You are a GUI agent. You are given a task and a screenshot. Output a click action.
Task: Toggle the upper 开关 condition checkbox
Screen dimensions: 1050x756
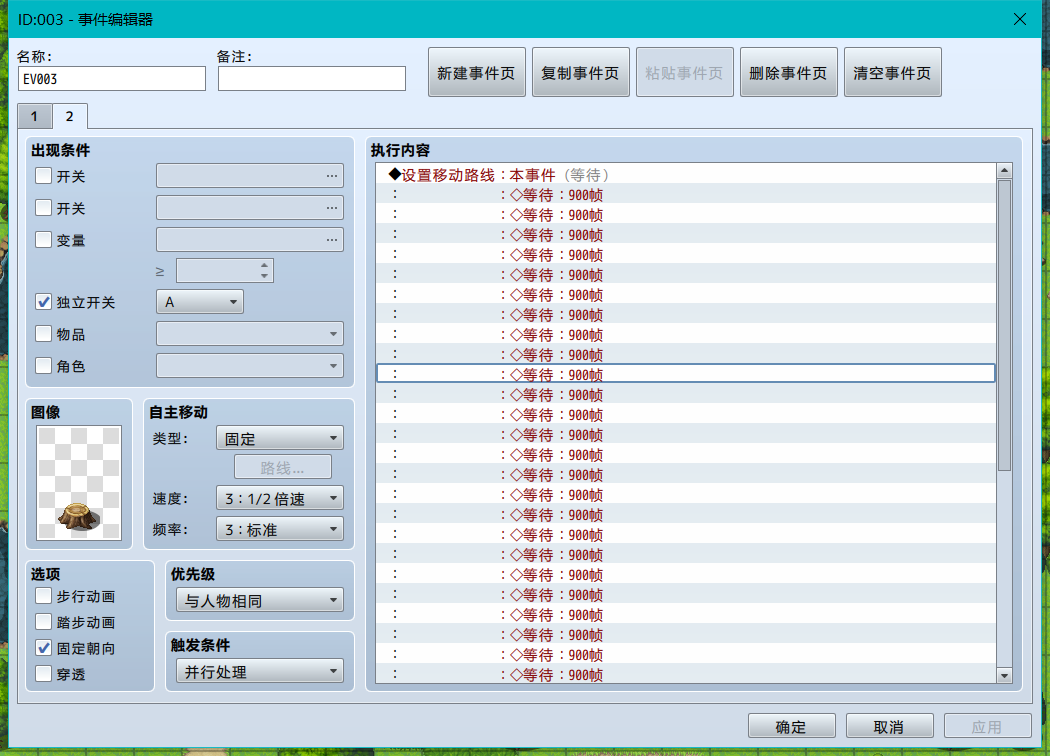coord(44,176)
